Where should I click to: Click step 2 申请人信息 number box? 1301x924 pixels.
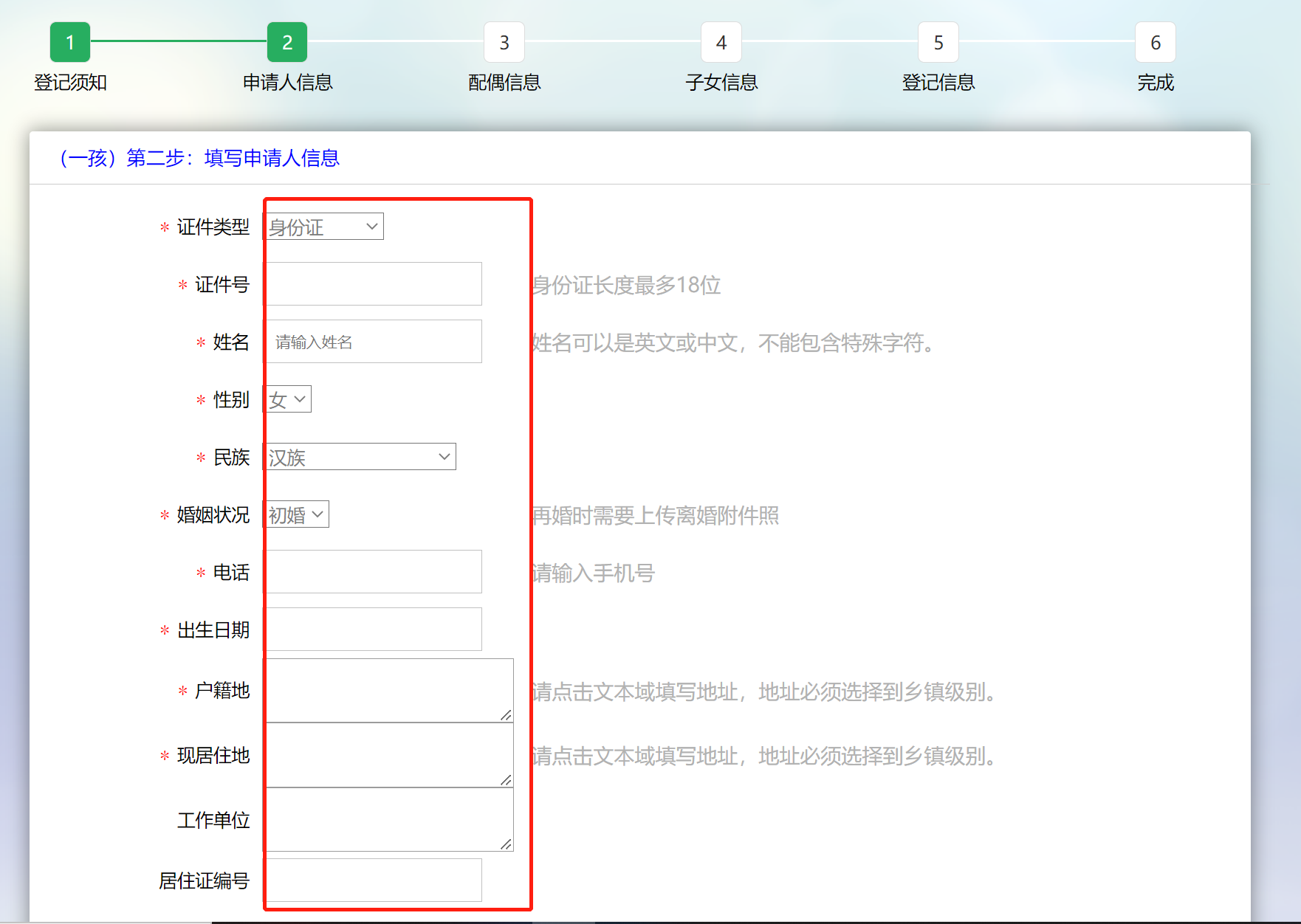[287, 42]
